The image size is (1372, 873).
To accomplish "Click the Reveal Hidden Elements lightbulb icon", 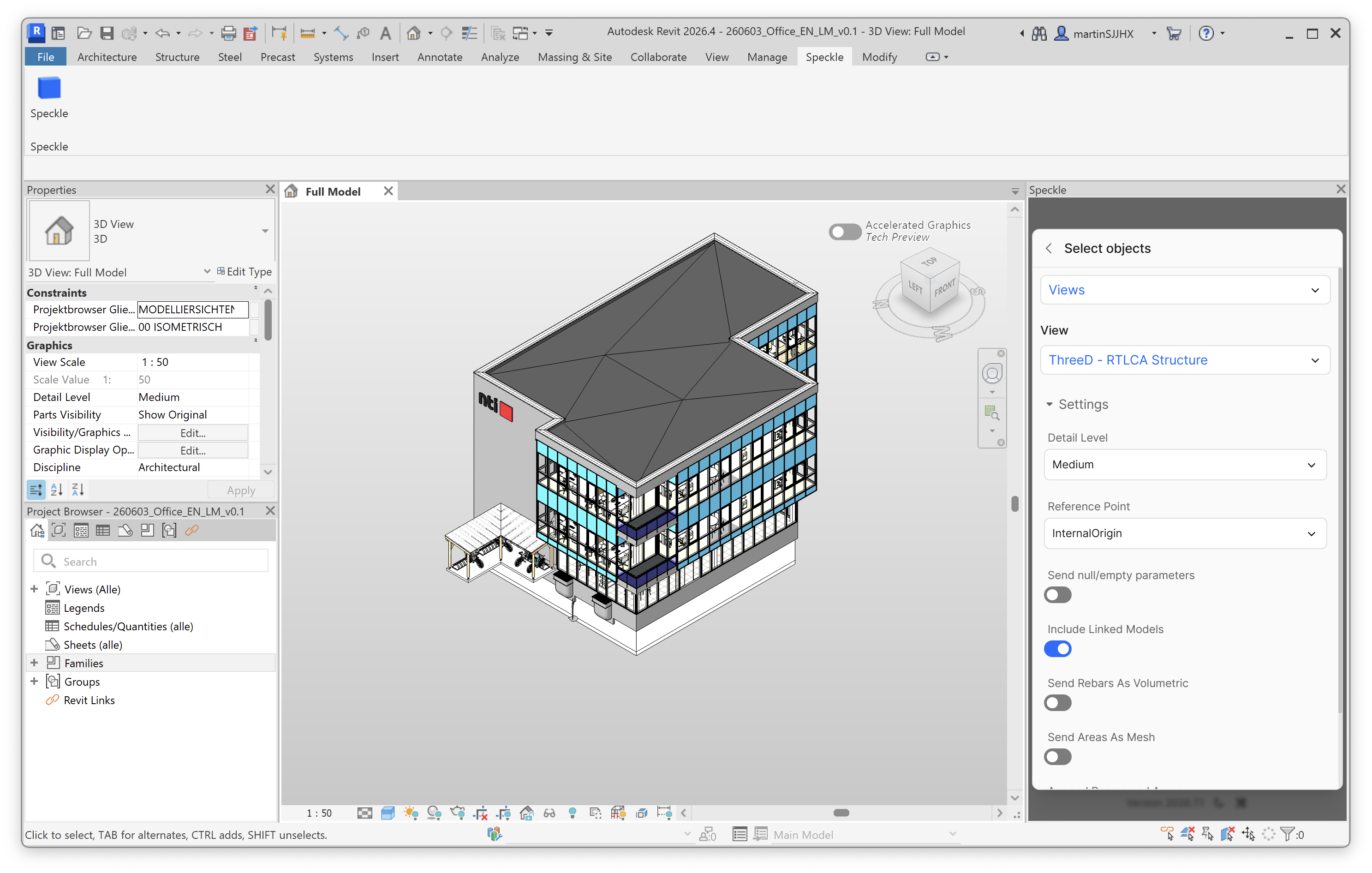I will [x=573, y=813].
